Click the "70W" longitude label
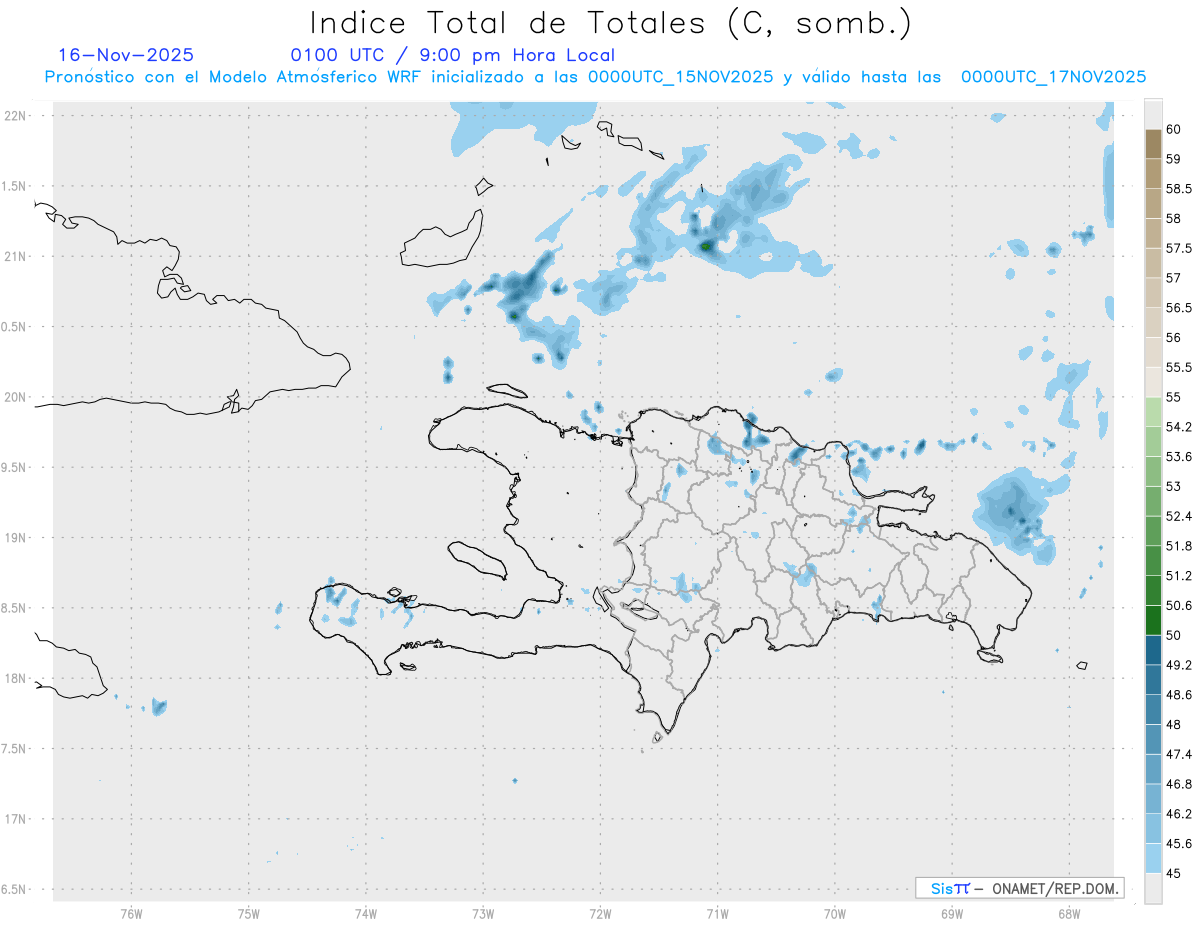Screen dimensions: 1200x927 [834, 913]
